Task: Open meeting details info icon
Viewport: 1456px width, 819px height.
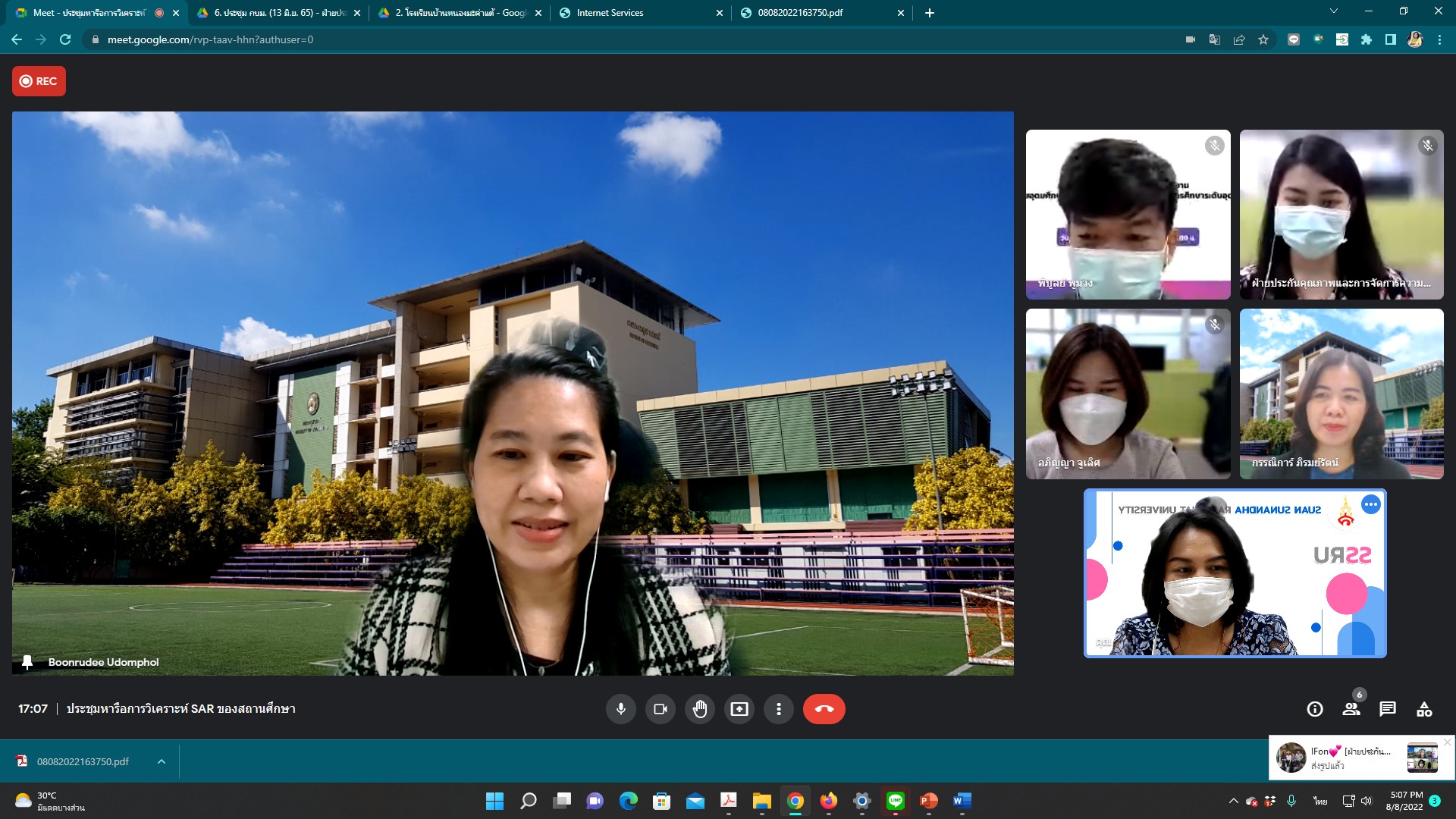Action: point(1314,709)
